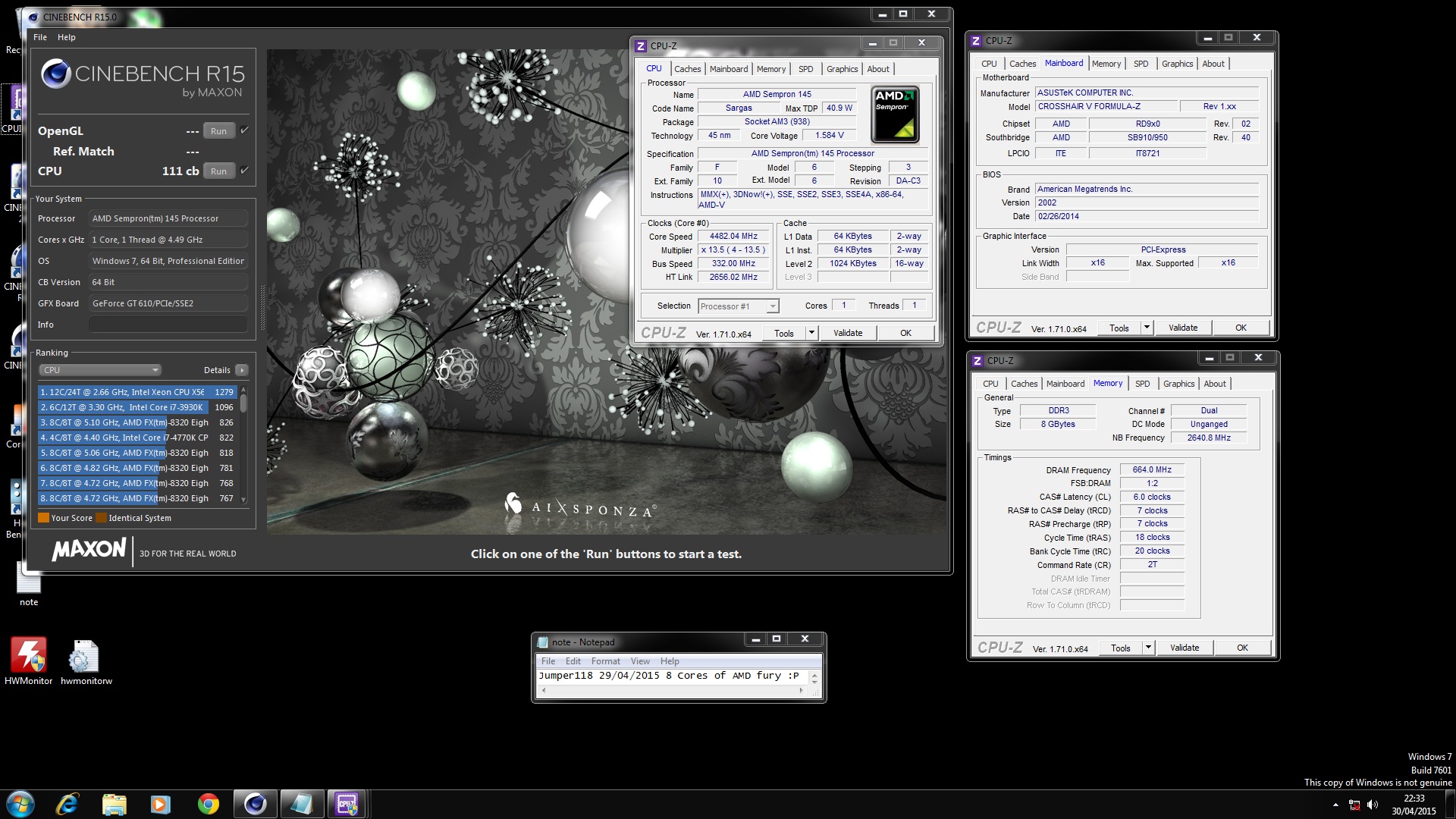Select ranking row 6C/12T Core i7-3930K
This screenshot has width=1456, height=819.
click(x=137, y=407)
